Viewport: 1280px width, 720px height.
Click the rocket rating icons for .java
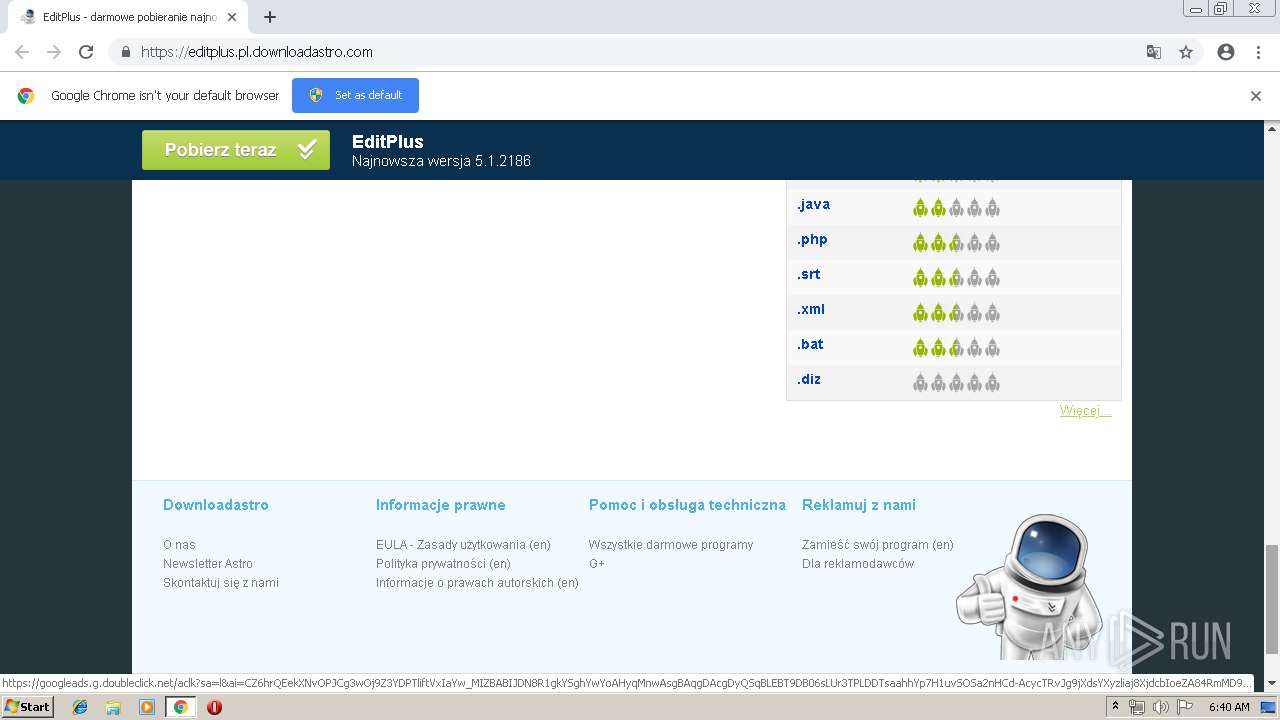(x=956, y=207)
